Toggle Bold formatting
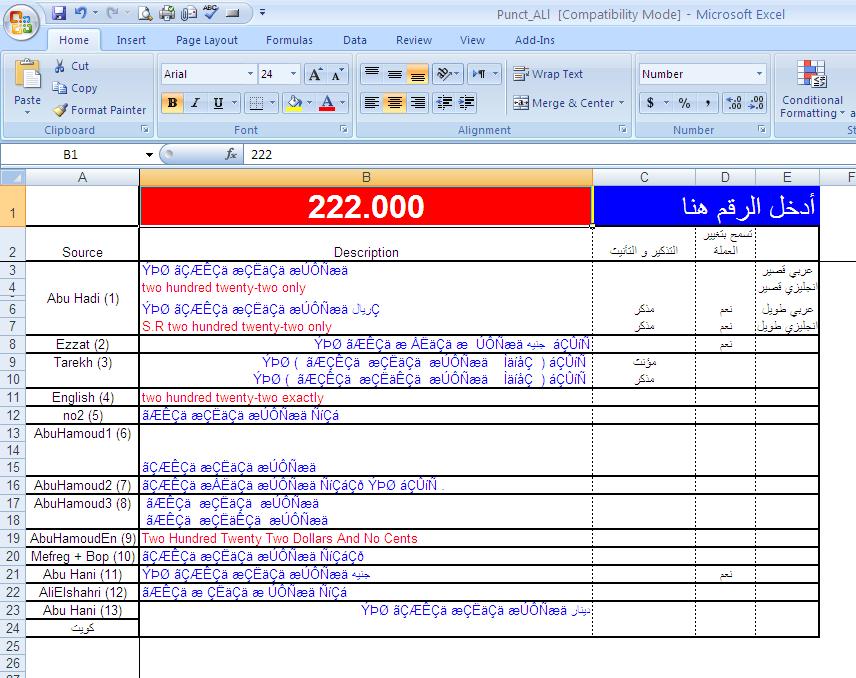The image size is (856, 678). pos(173,103)
